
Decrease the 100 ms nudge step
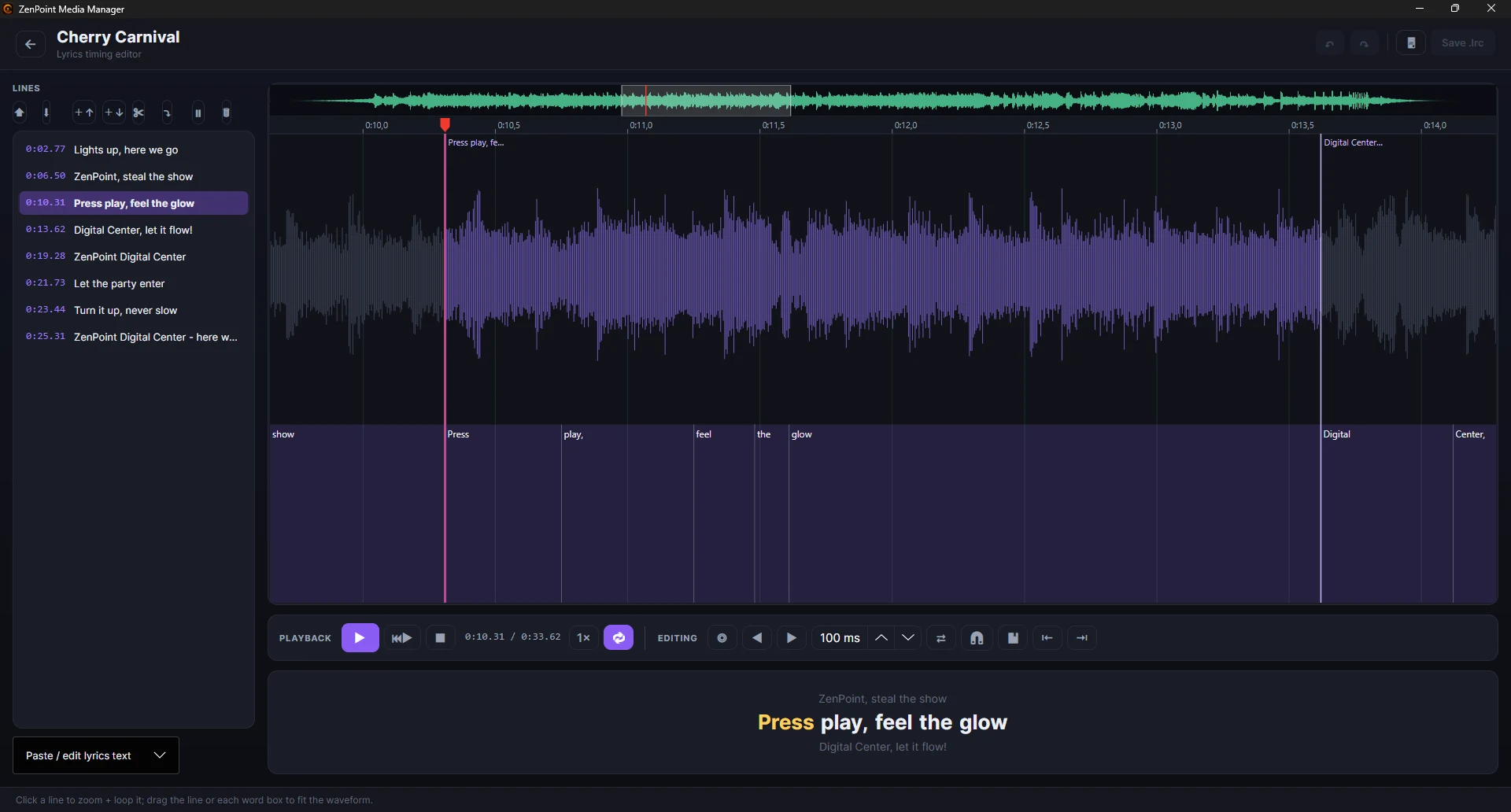[x=908, y=638]
